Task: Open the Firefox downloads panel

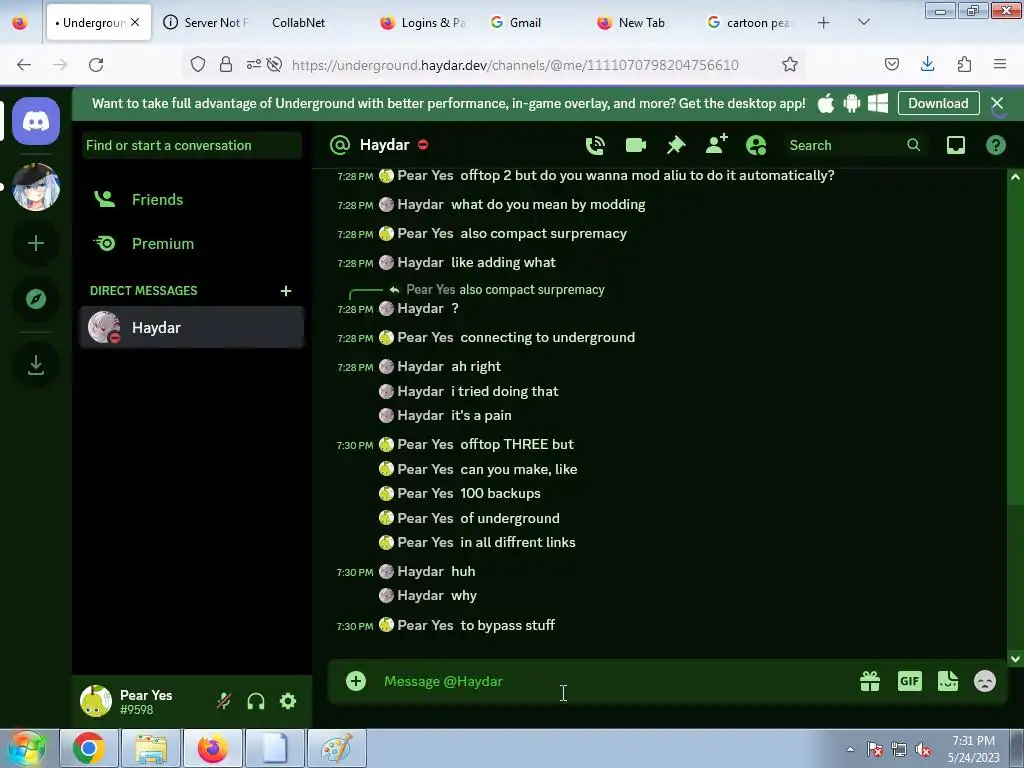Action: point(927,64)
